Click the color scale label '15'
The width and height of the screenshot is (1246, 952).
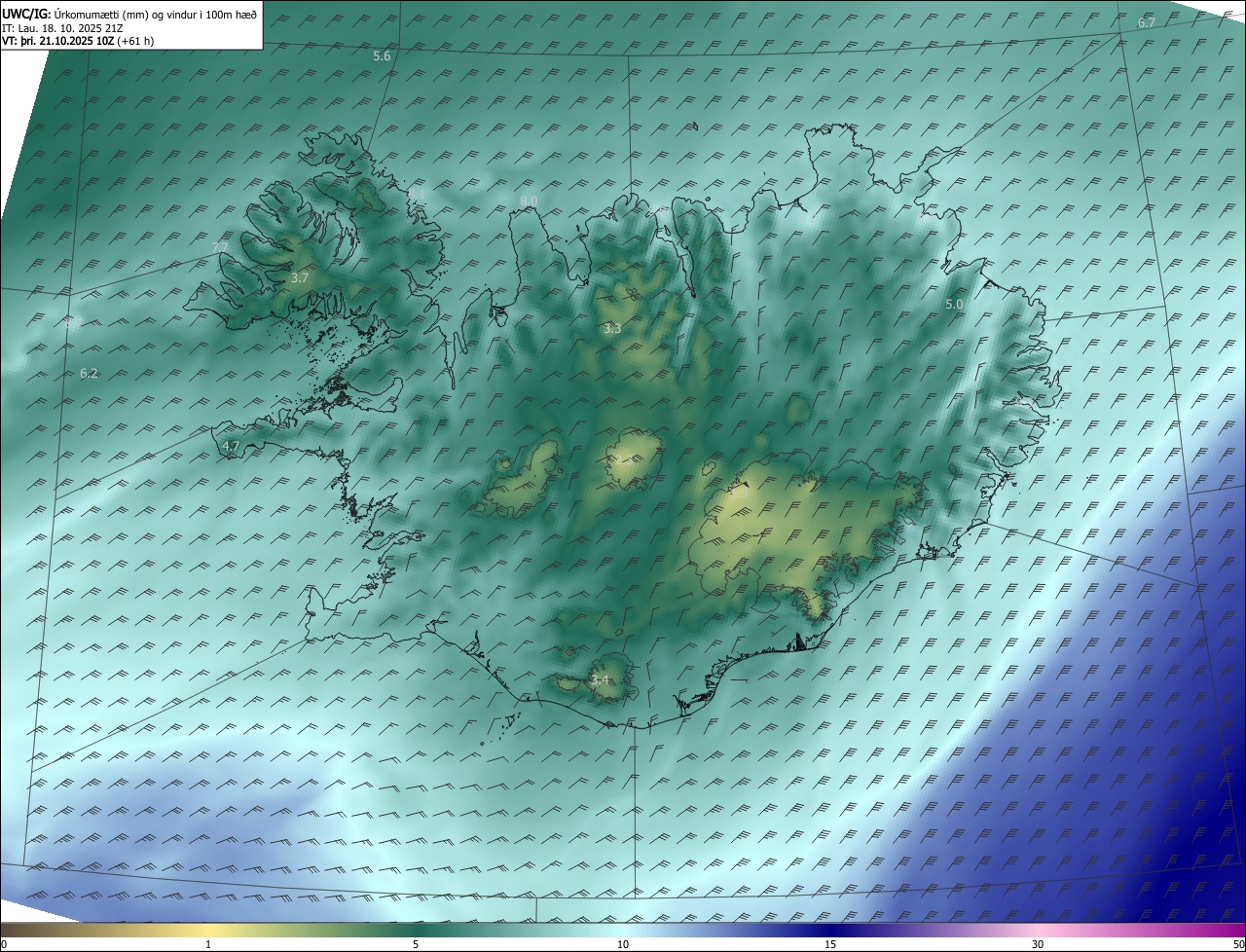point(830,945)
